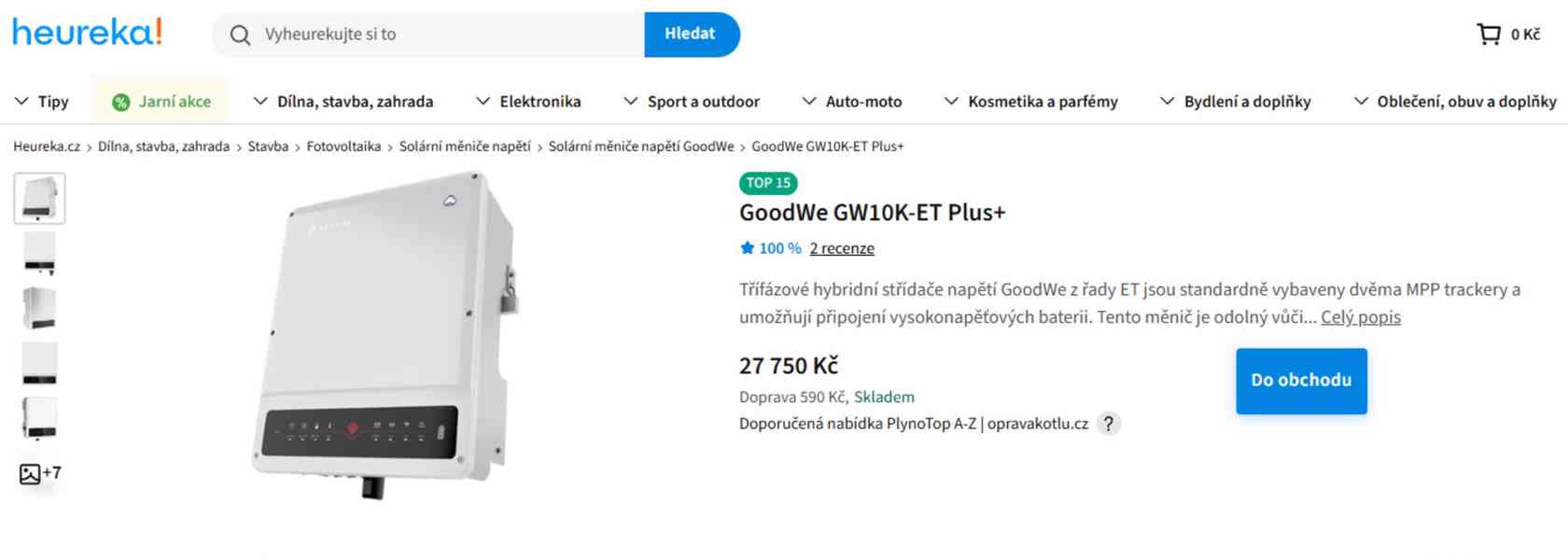This screenshot has height=560, width=1568.
Task: Click the TOP 15 badge
Action: click(x=767, y=183)
